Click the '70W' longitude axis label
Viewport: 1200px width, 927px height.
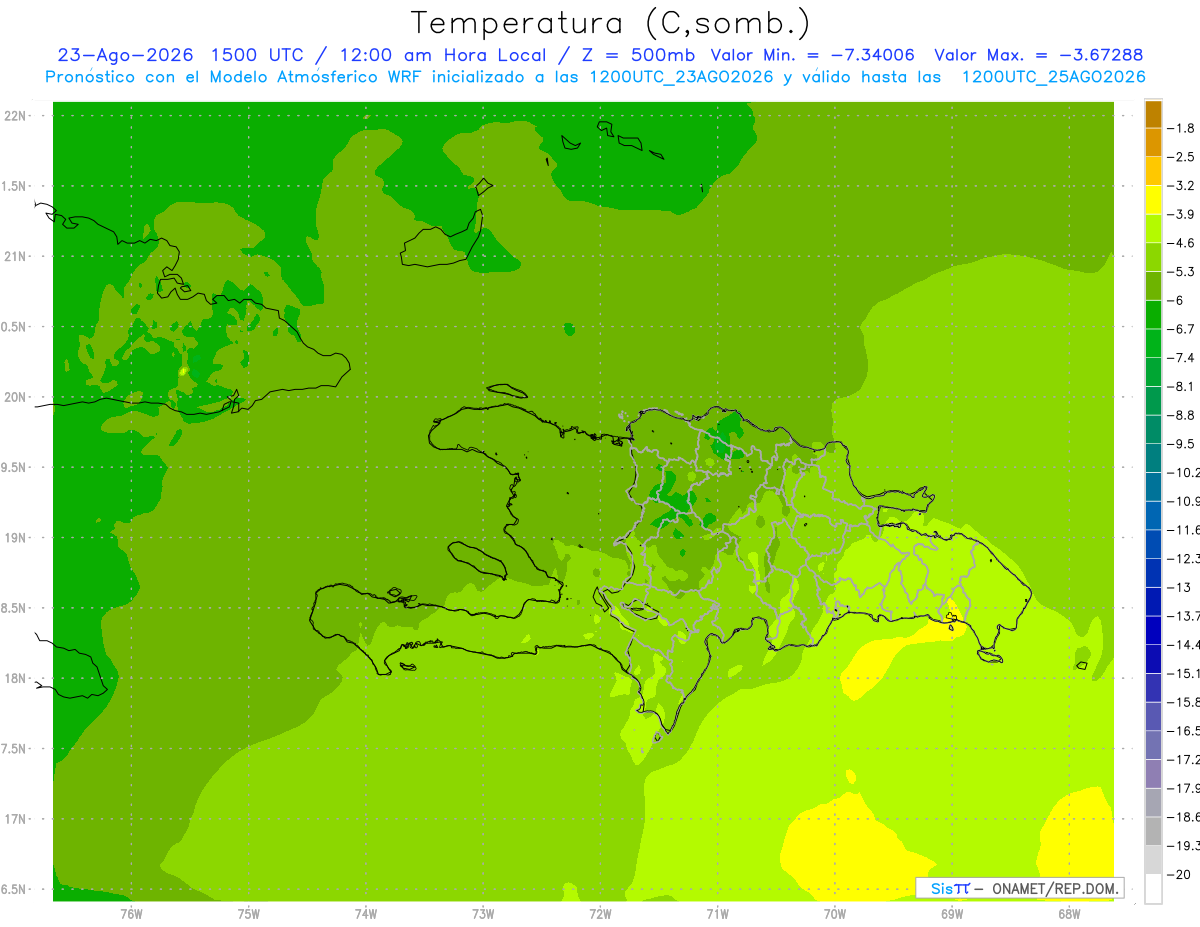[x=835, y=914]
